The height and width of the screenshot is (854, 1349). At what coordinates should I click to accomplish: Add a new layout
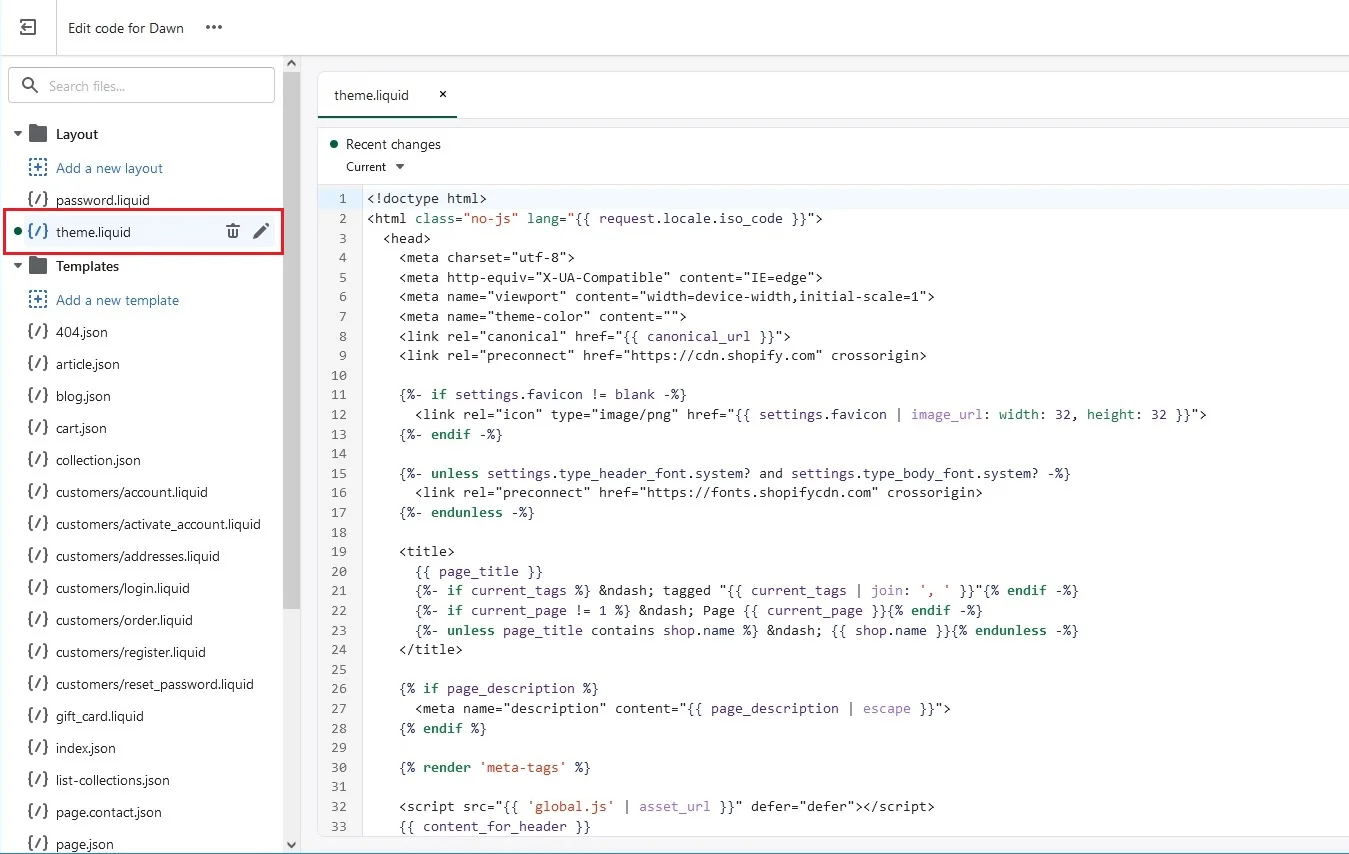(x=109, y=168)
